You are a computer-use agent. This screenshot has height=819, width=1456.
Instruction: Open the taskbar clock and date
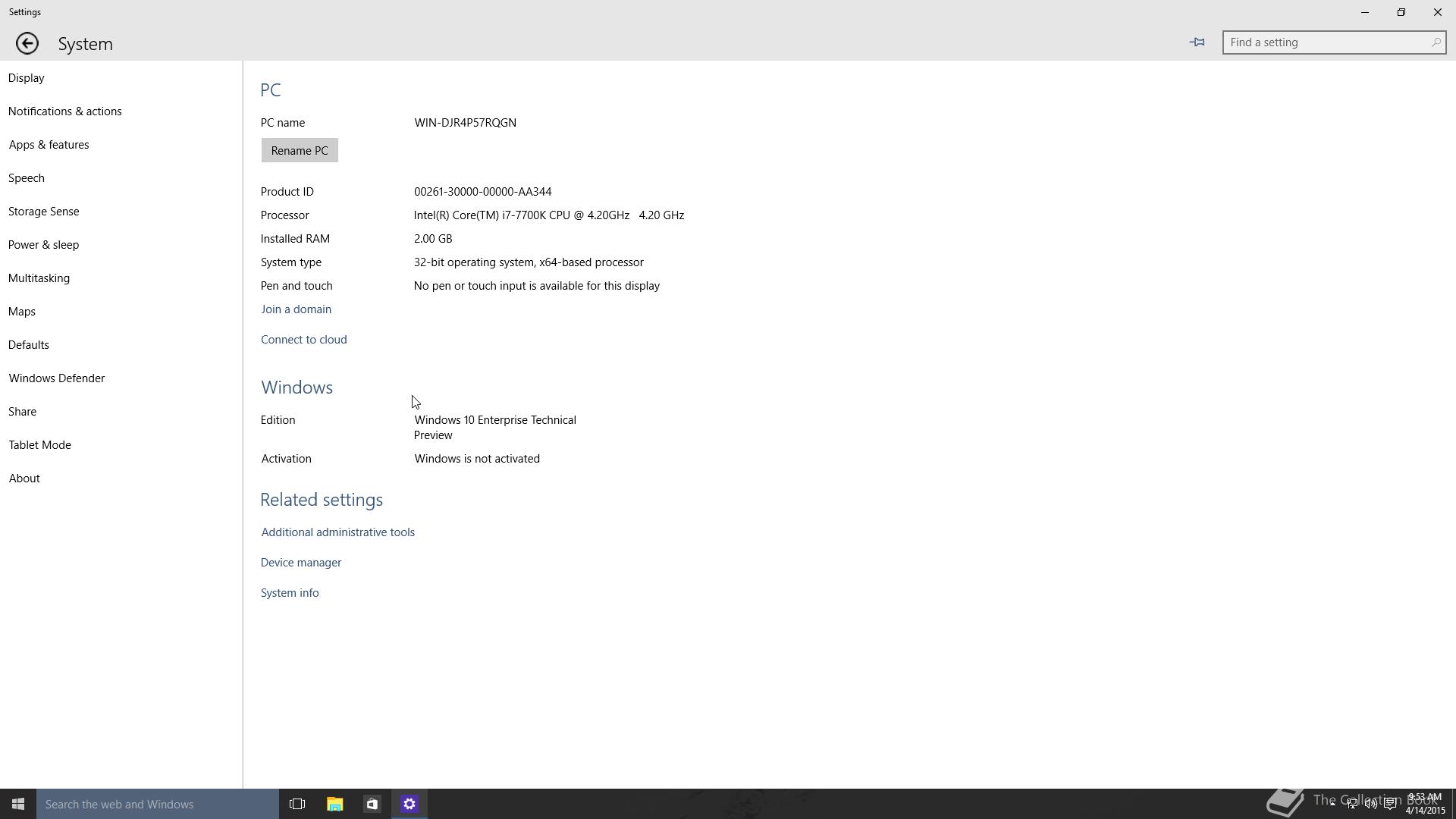(x=1425, y=804)
